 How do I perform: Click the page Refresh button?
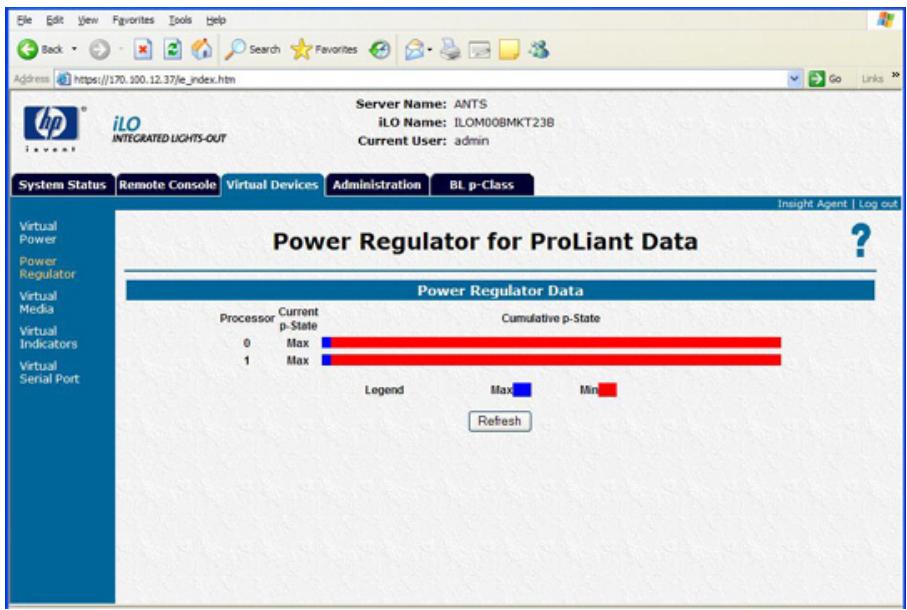499,422
